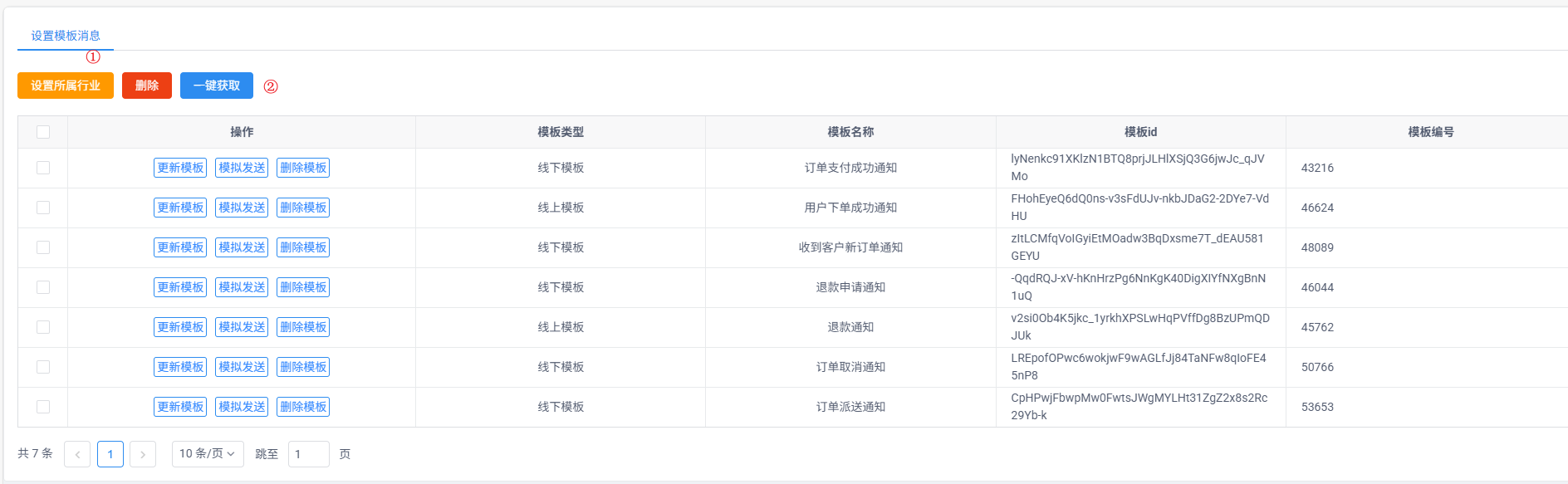Viewport: 1568px width, 484px height.
Task: Tick the select-all checkbox in table header
Action: pos(43,132)
